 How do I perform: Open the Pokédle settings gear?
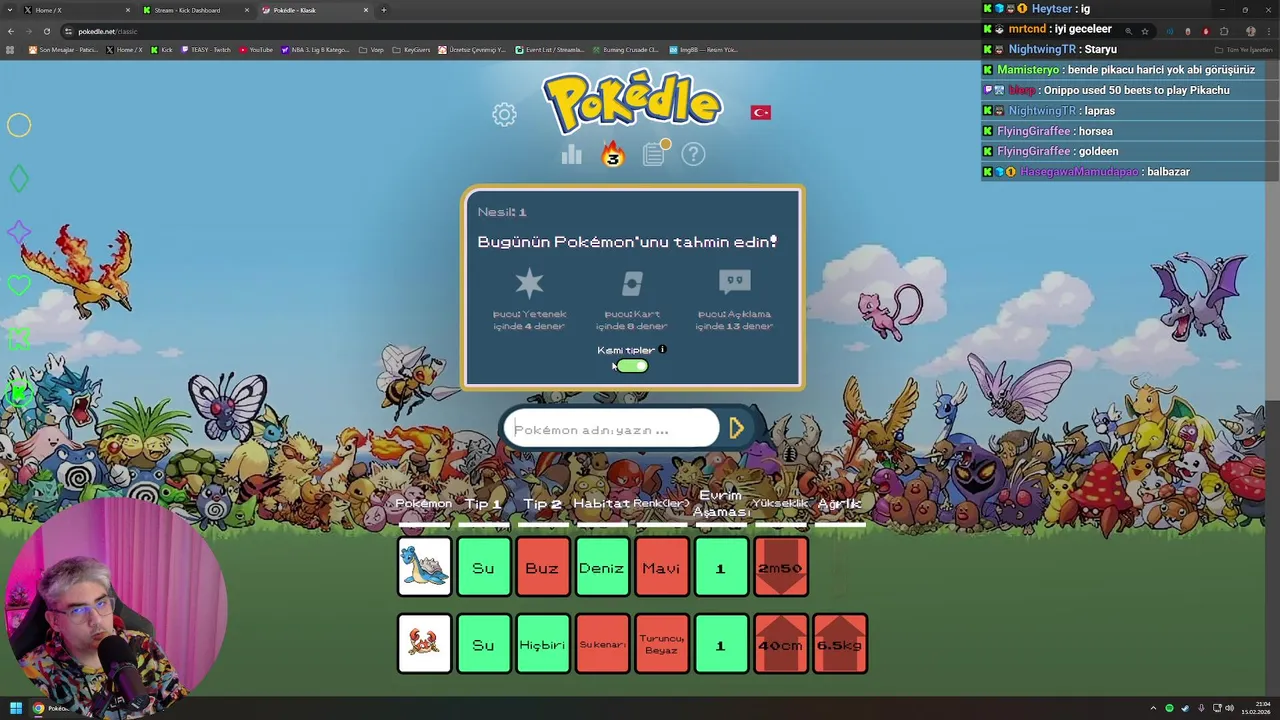tap(504, 114)
